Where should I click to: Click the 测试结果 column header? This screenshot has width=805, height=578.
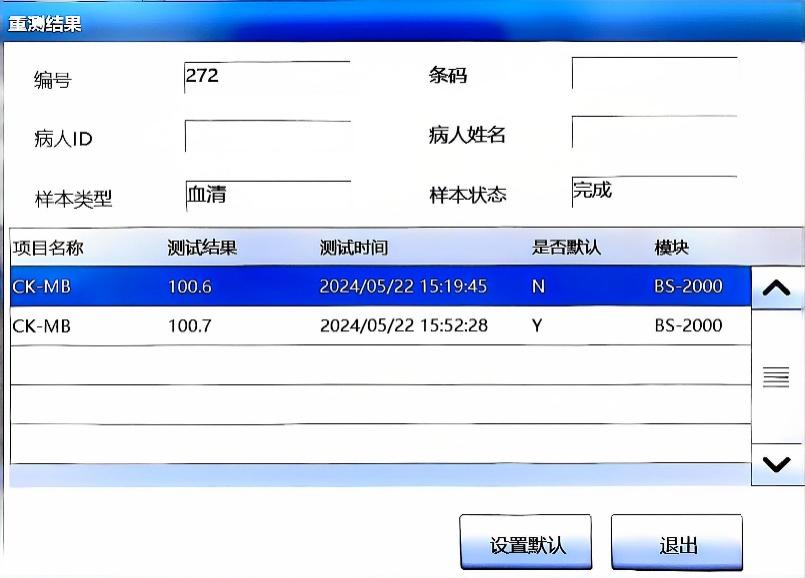pyautogui.click(x=202, y=248)
